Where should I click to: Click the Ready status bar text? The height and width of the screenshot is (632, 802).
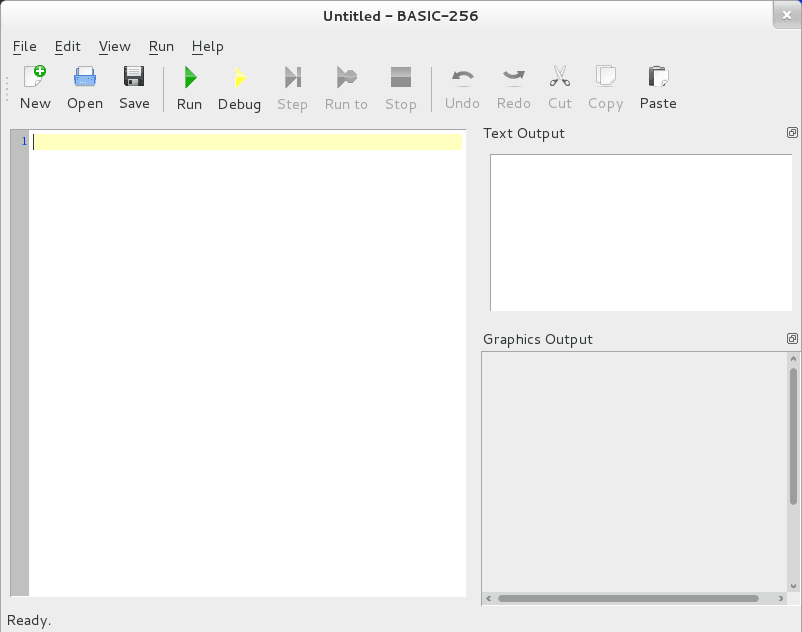(29, 620)
